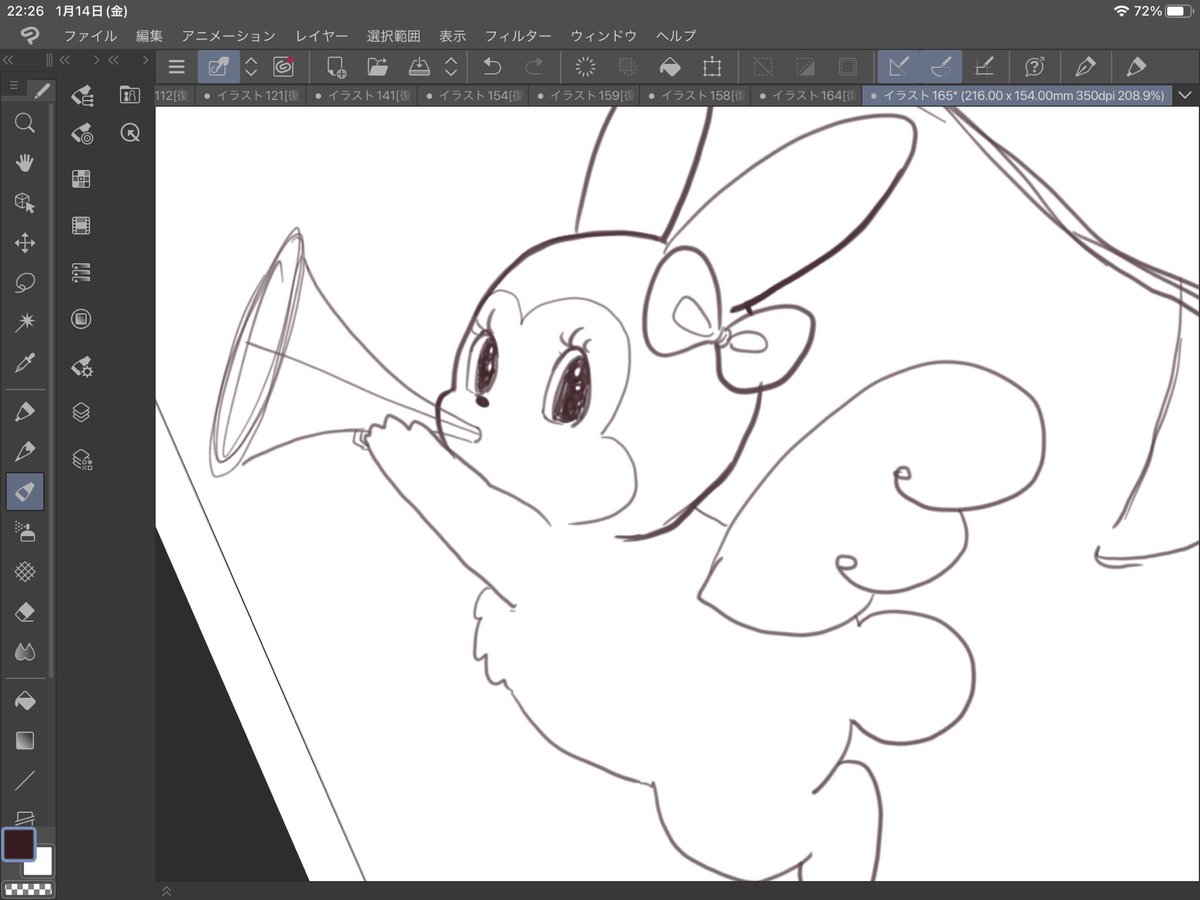Click the Invert selection icon
Image resolution: width=1200 pixels, height=900 pixels.
805,67
